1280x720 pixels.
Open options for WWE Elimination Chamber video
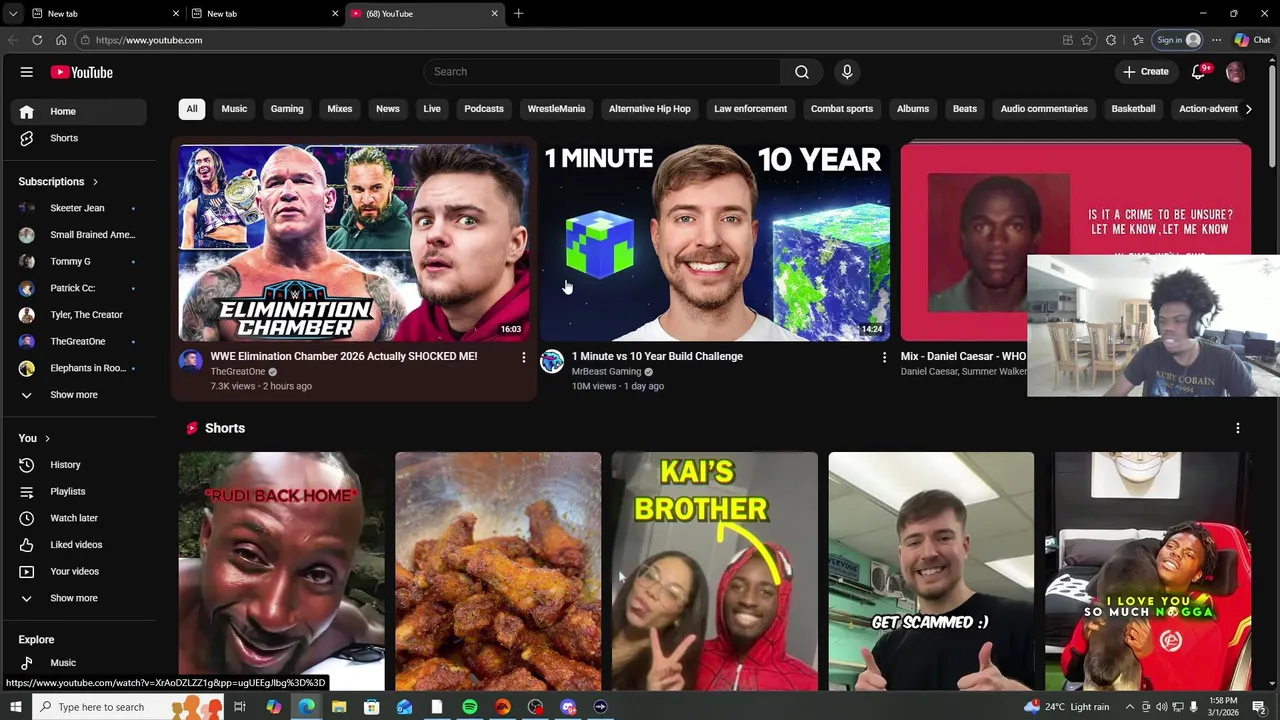[523, 357]
